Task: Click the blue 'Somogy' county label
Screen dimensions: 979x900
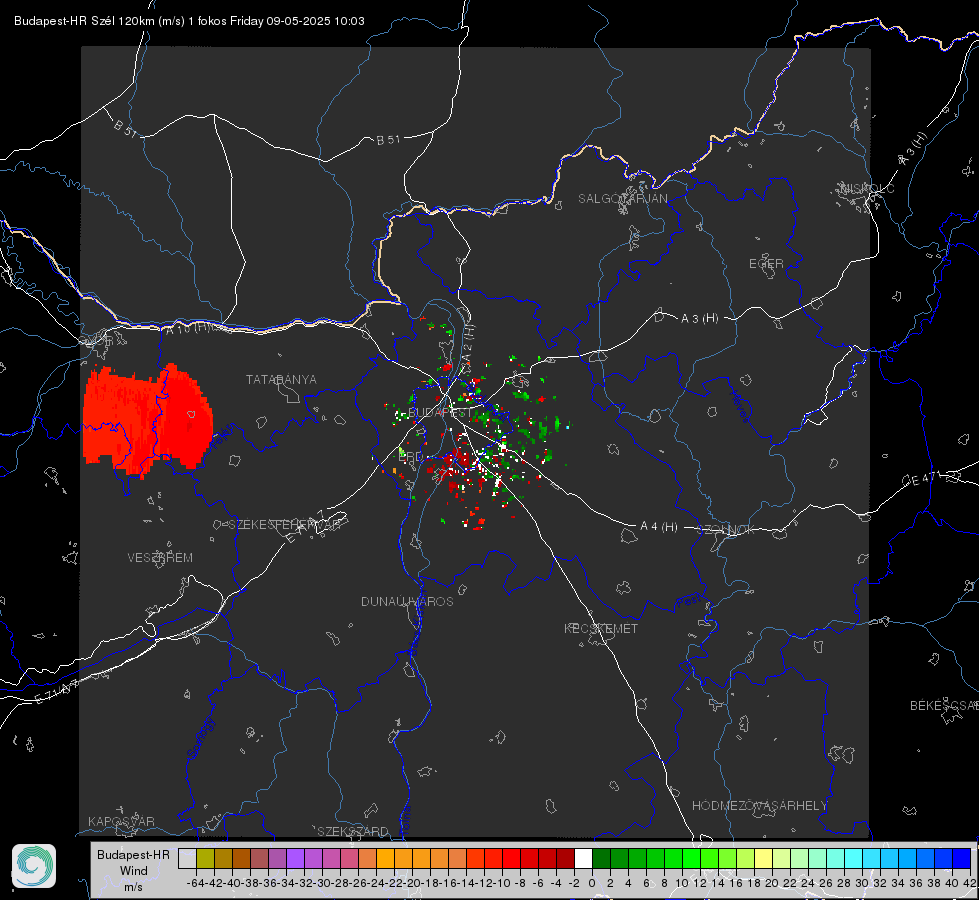Action: pos(200,738)
